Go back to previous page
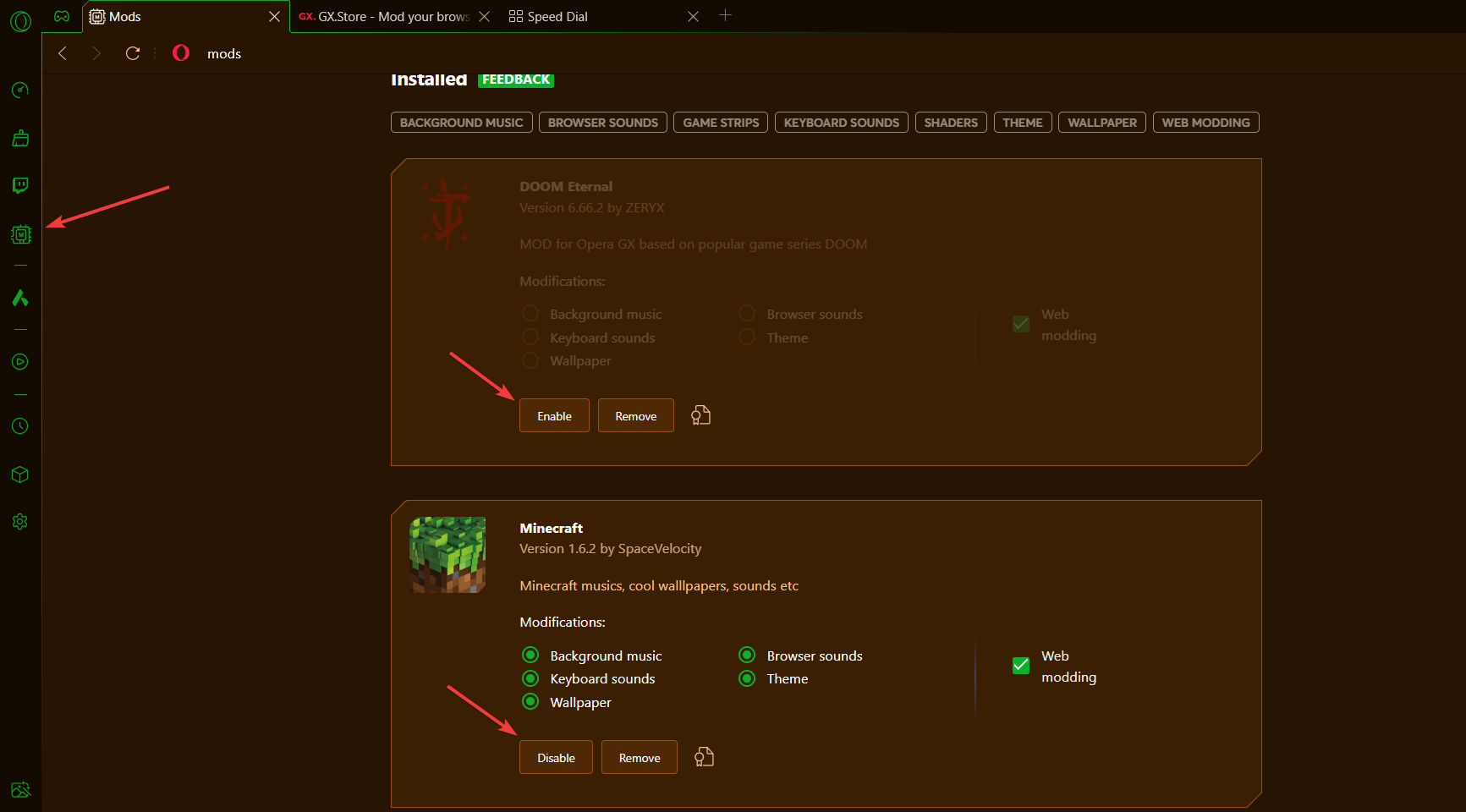The width and height of the screenshot is (1466, 812). (x=63, y=53)
